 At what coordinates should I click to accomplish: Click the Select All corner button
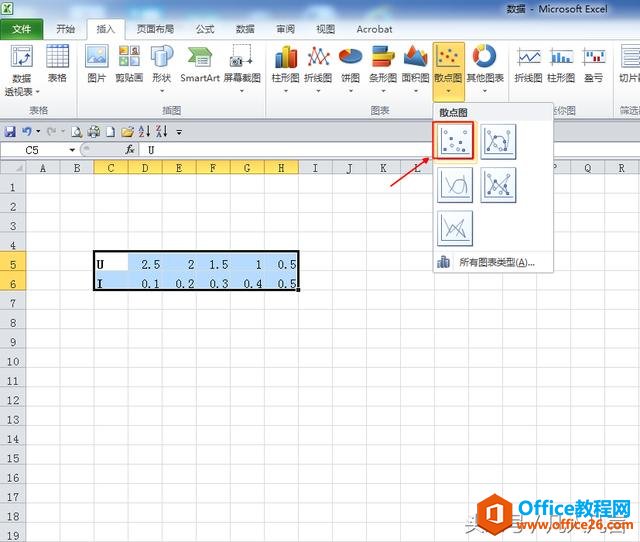(13, 167)
